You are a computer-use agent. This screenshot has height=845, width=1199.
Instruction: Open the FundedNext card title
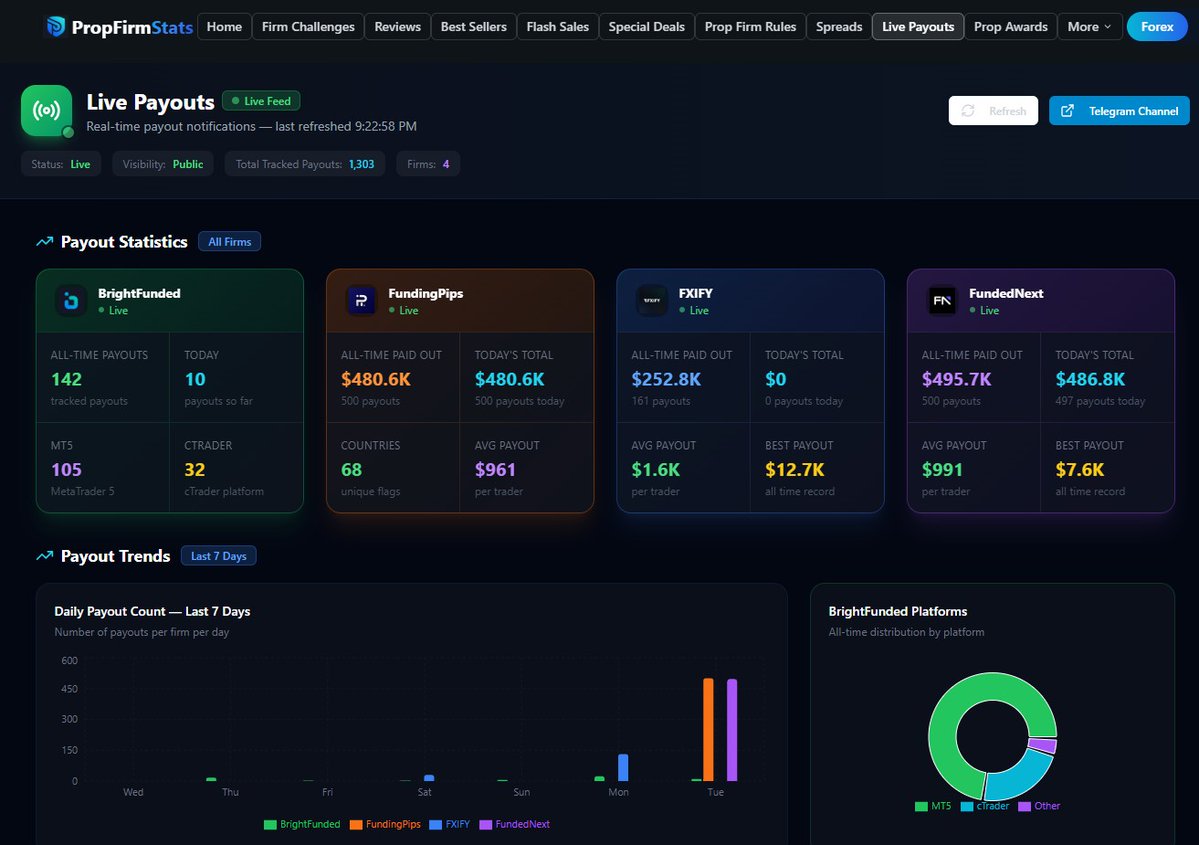[x=1006, y=294]
